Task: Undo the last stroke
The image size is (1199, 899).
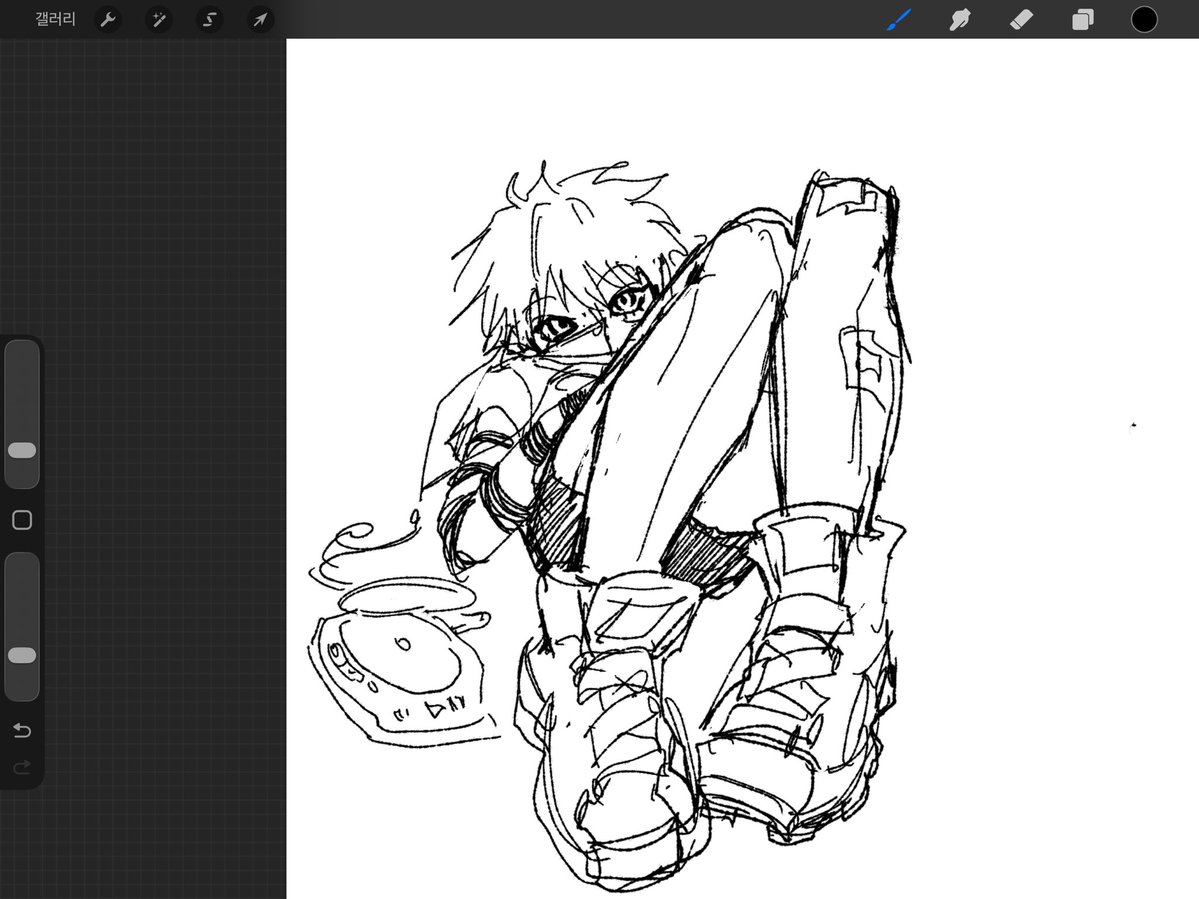Action: click(x=22, y=731)
